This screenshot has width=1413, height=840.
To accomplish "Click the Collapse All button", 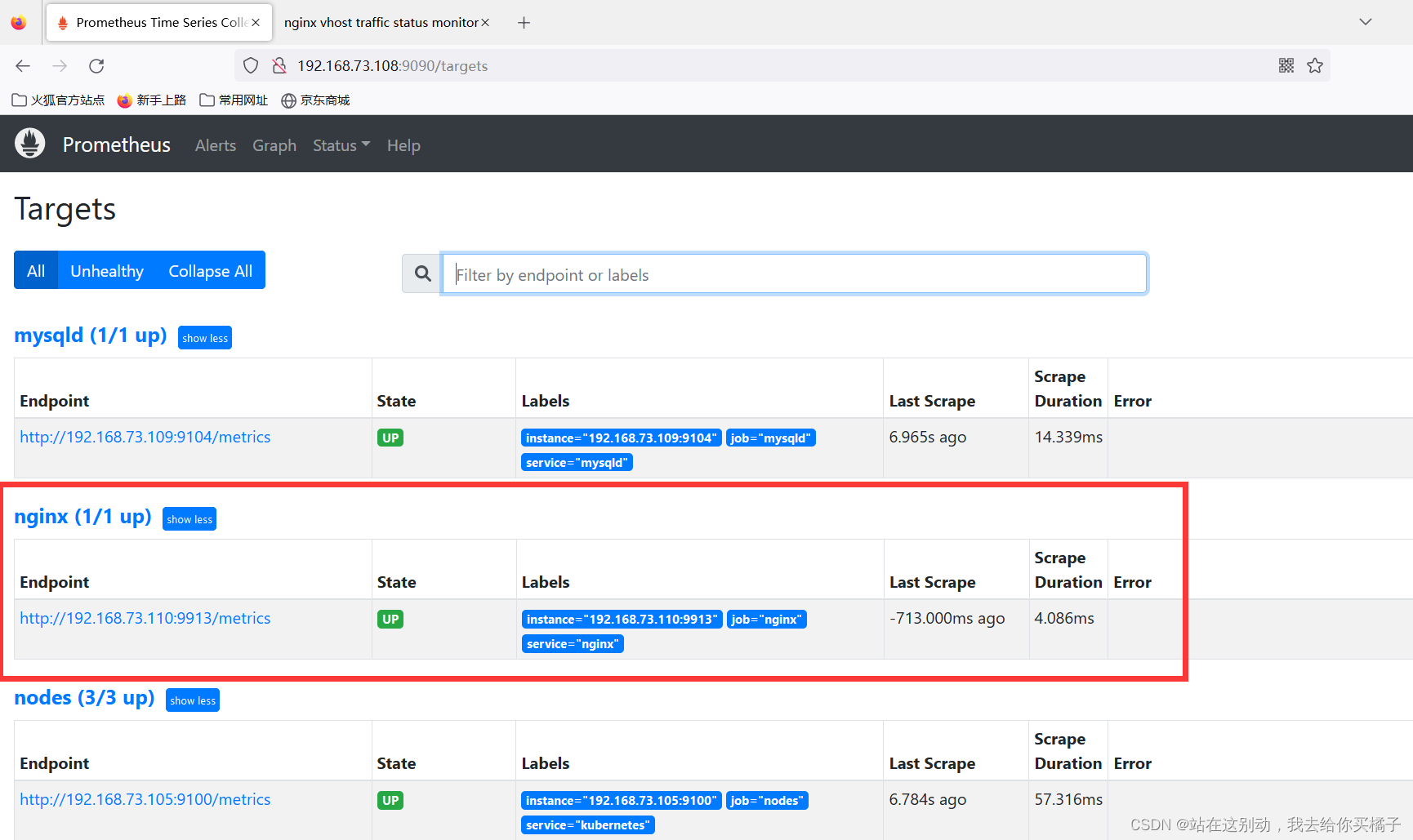I will [211, 270].
